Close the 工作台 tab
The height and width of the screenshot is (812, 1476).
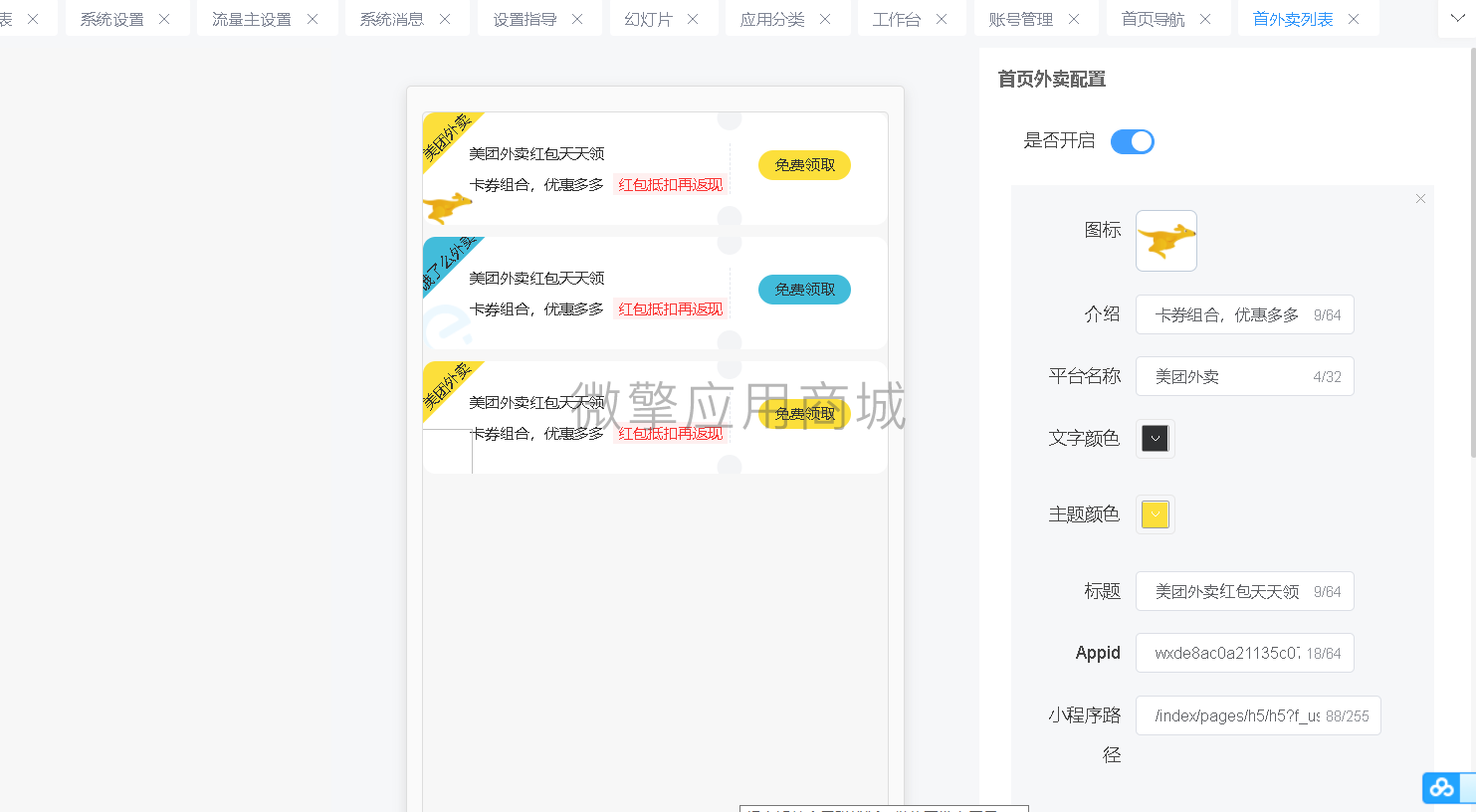(x=942, y=19)
